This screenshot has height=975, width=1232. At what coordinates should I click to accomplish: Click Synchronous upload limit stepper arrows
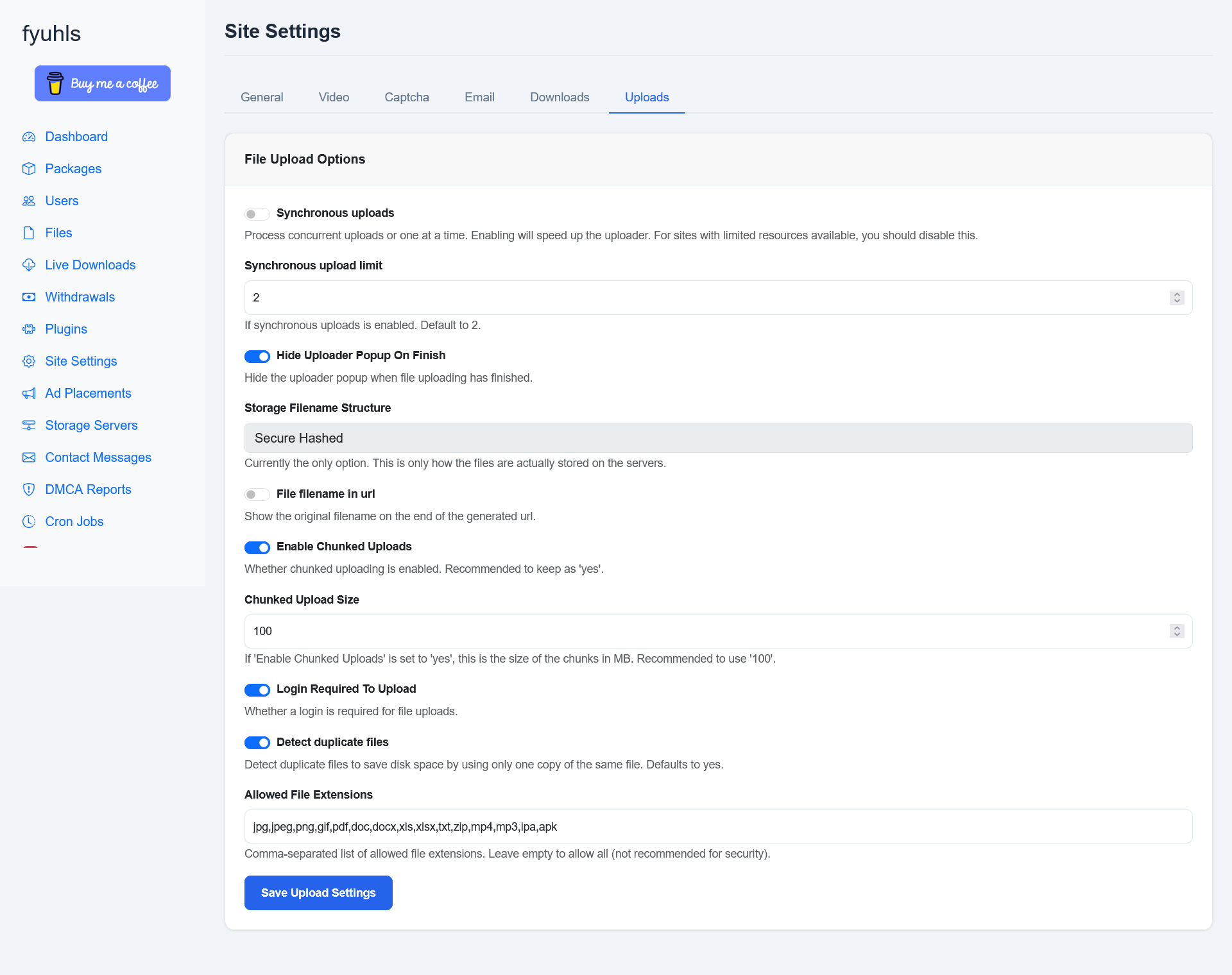point(1176,298)
